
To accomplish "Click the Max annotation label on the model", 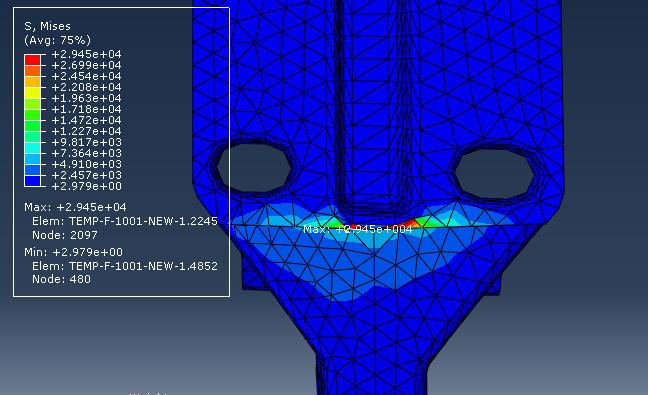I will 357,229.
